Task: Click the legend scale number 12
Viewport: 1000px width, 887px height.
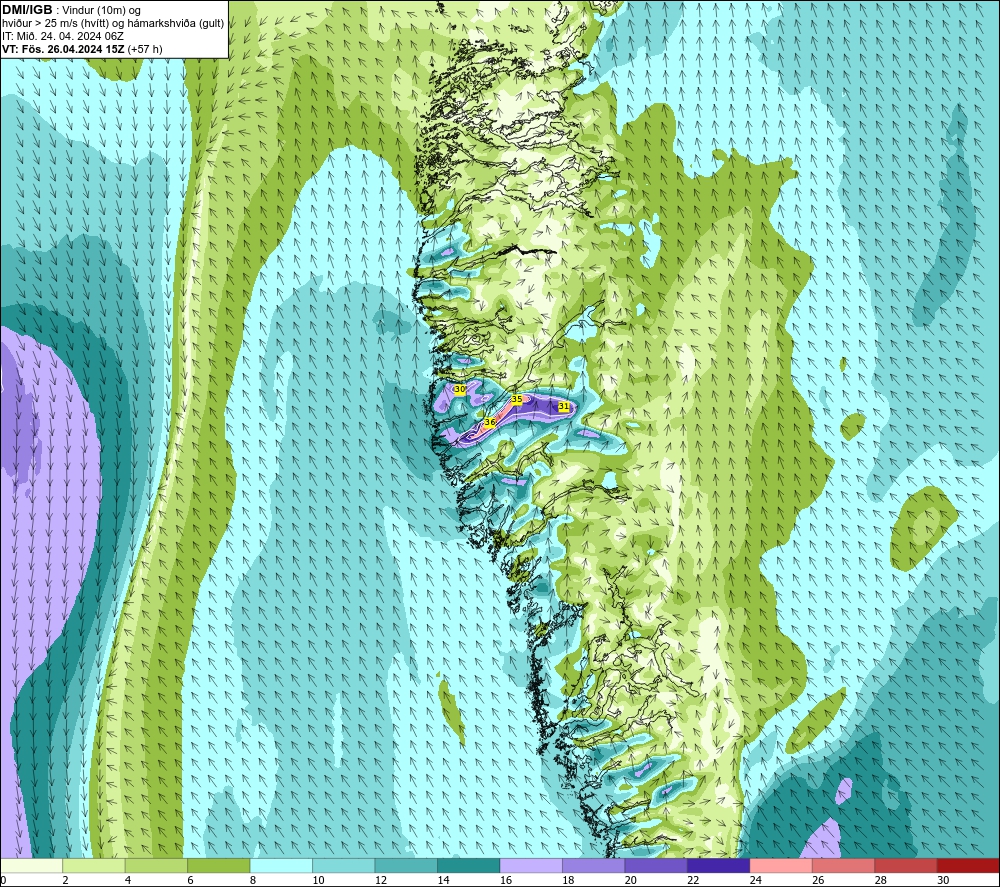Action: click(x=381, y=880)
